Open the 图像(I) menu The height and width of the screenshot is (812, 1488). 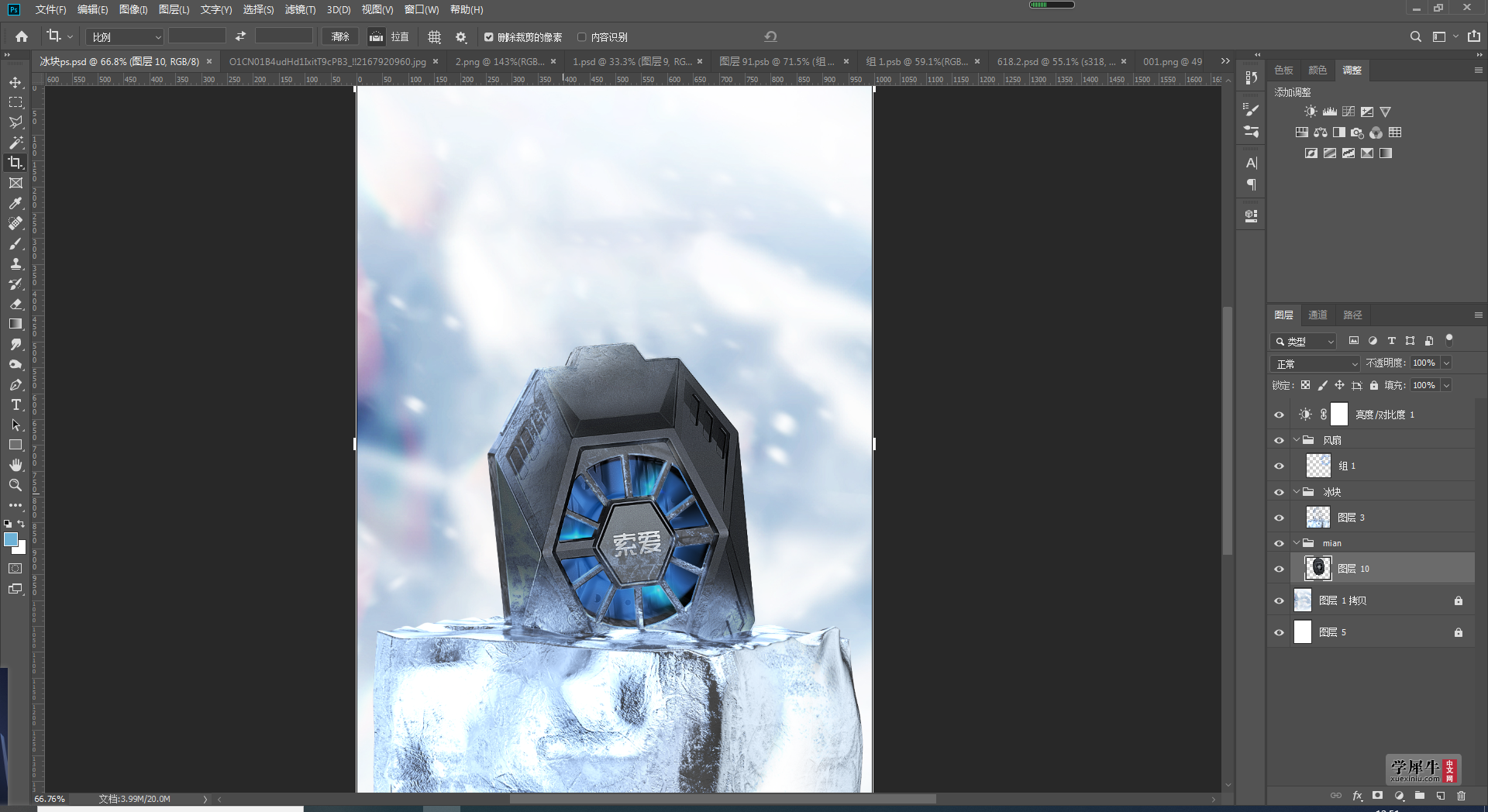[x=133, y=9]
